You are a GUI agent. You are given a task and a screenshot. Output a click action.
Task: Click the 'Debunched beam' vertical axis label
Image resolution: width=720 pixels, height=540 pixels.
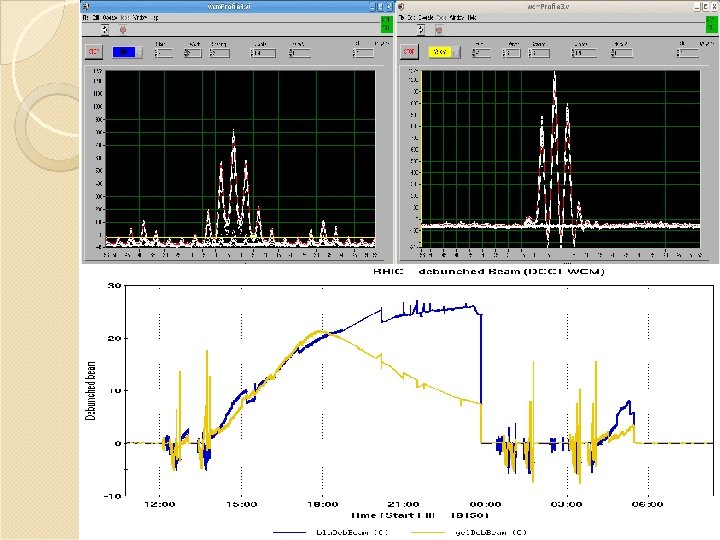point(90,391)
